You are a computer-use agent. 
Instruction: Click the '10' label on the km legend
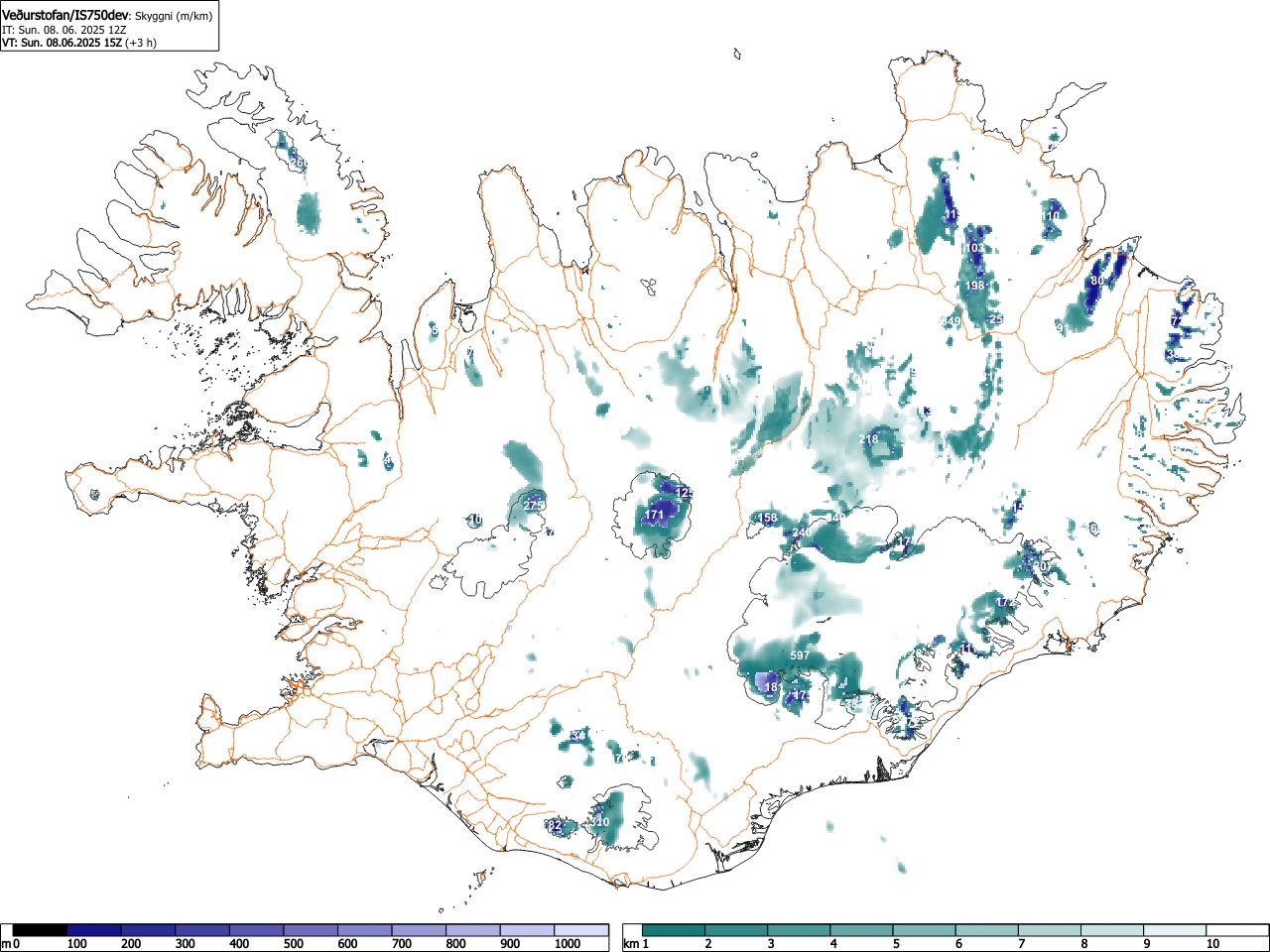coord(1211,944)
